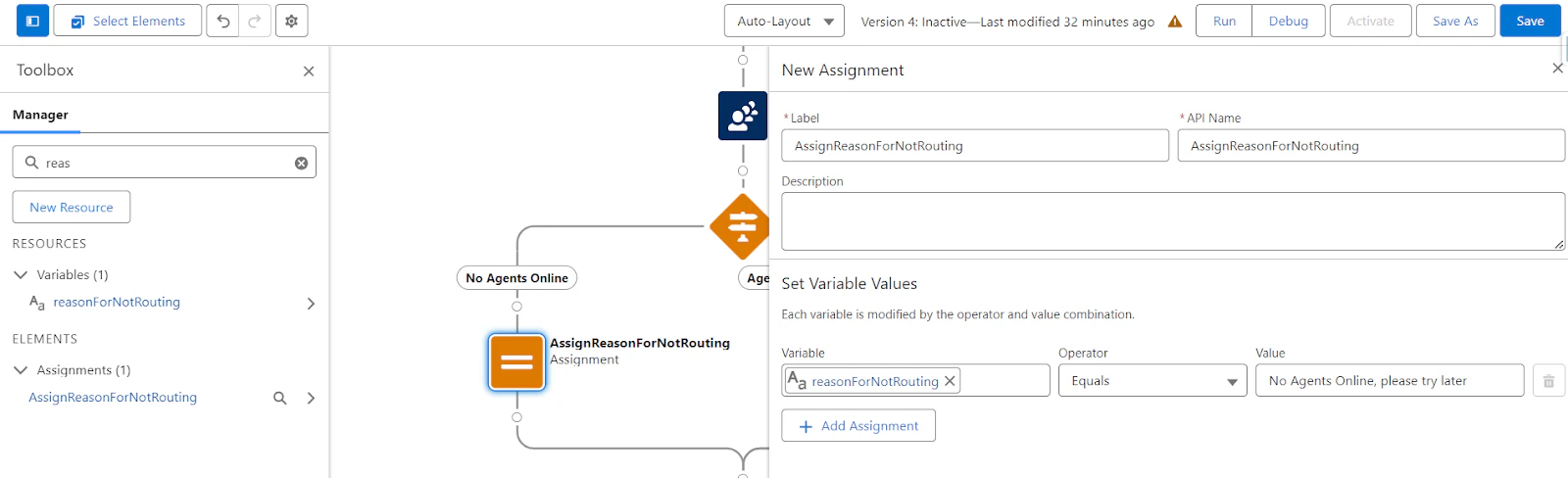This screenshot has height=478, width=1568.
Task: Remove reasonForNotRouting pill from Variable field
Action: coord(950,381)
